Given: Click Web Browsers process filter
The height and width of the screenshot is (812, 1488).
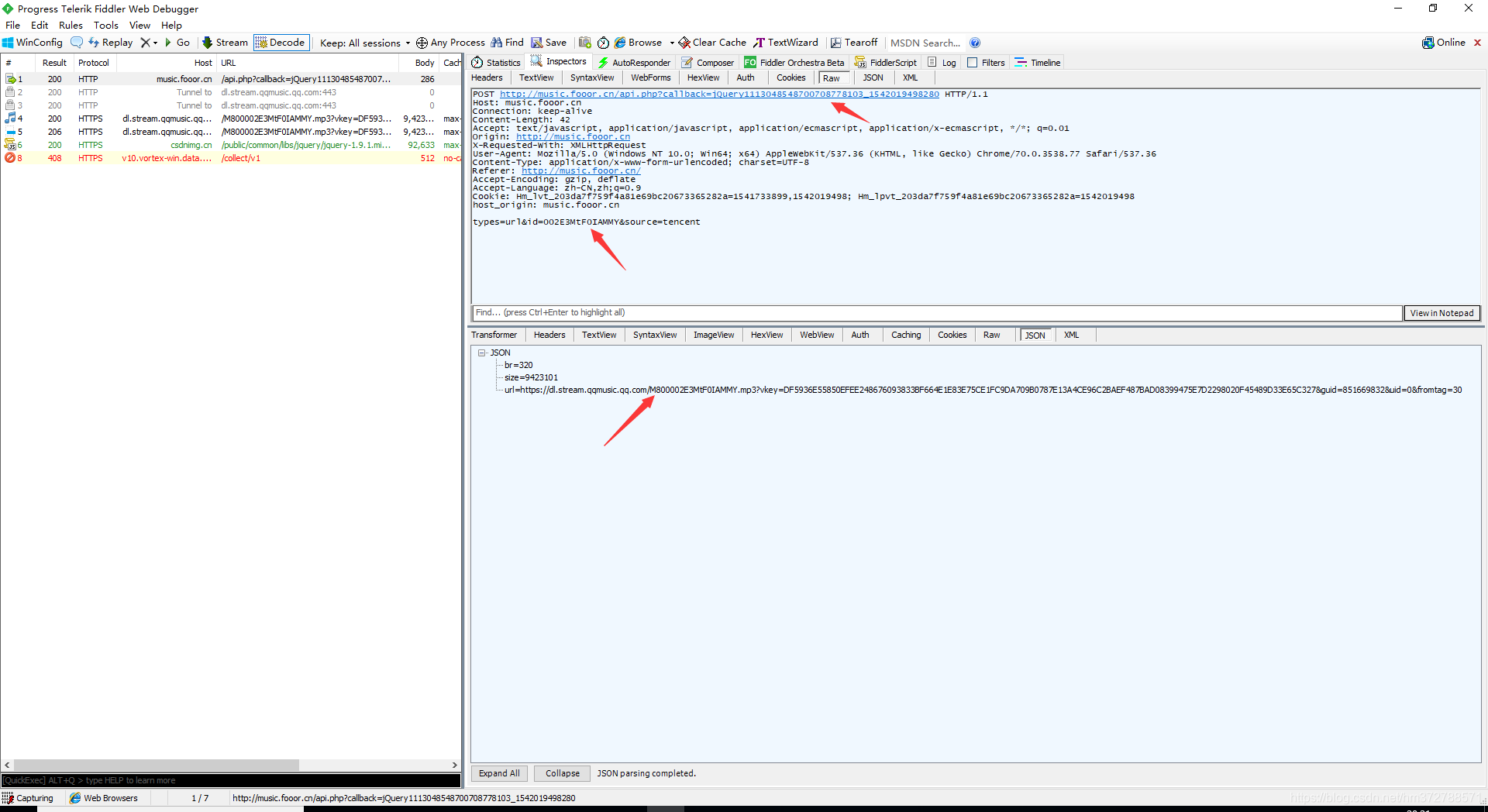Looking at the screenshot, I should [x=104, y=798].
